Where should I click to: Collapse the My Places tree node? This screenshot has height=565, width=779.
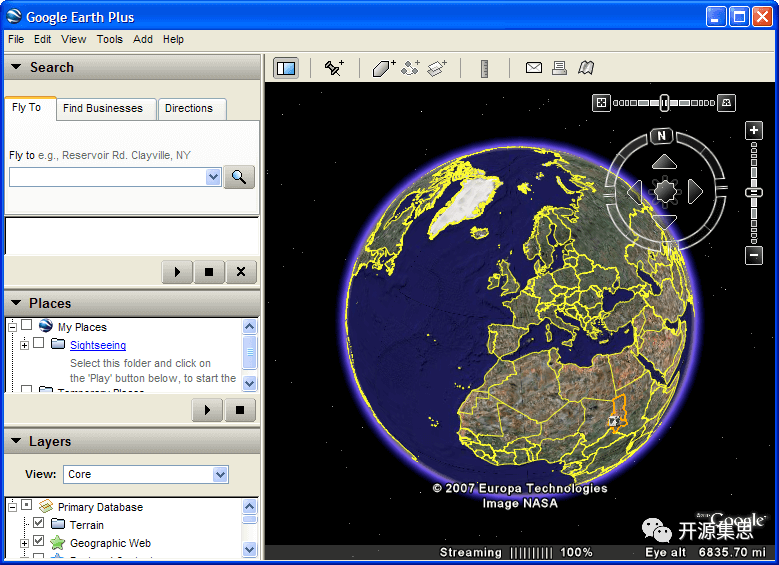12,327
